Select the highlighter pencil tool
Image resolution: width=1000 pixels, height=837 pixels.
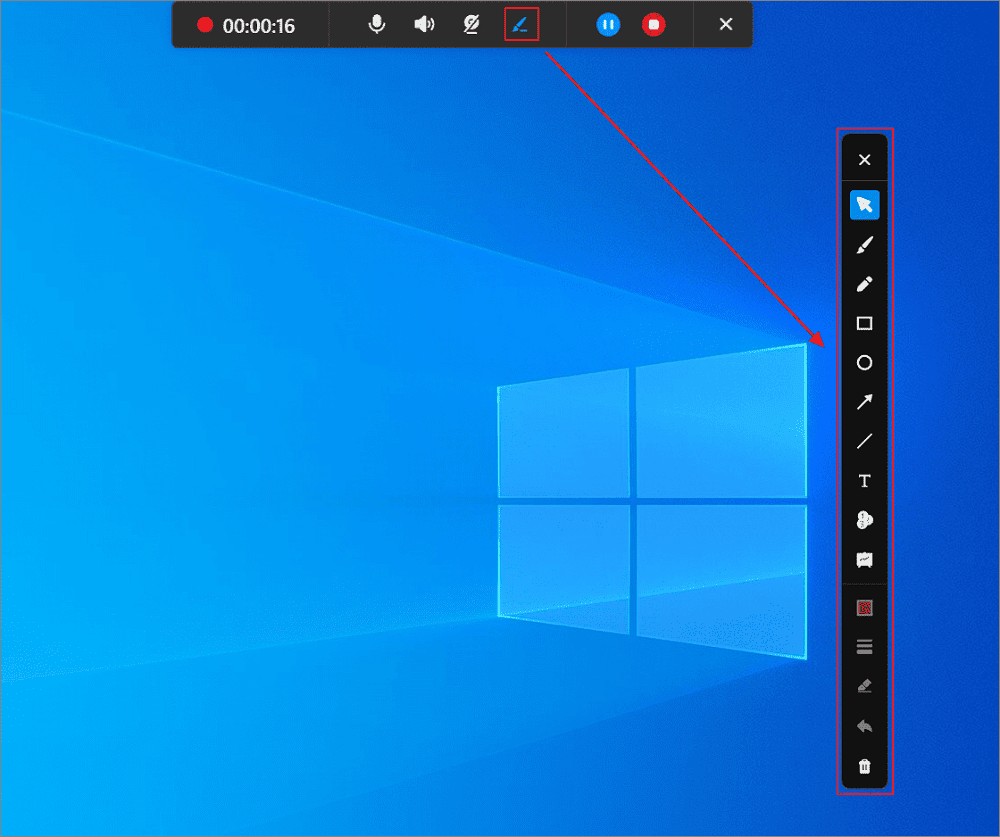pyautogui.click(x=864, y=284)
